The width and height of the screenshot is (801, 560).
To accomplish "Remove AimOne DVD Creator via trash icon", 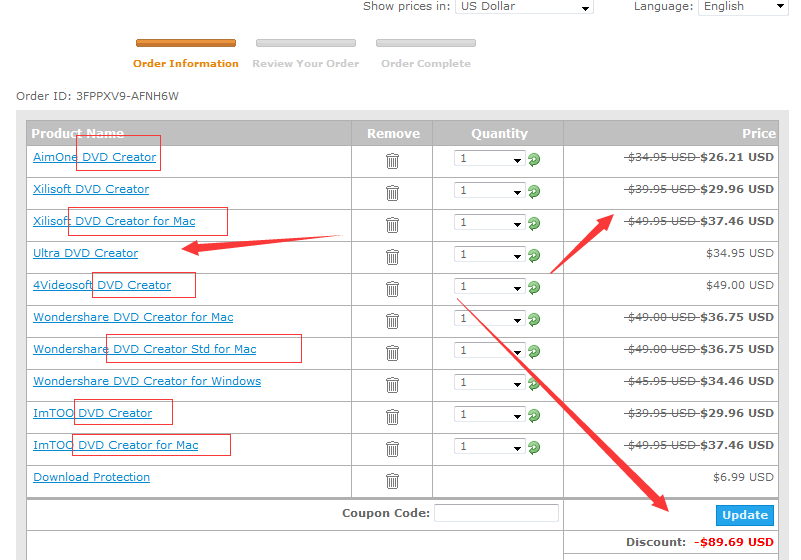I will click(x=392, y=161).
